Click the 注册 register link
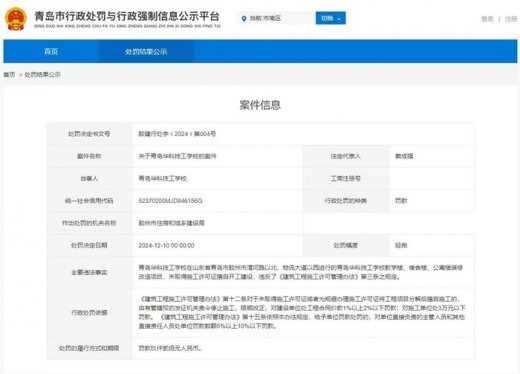This screenshot has width=520, height=374. (x=511, y=19)
